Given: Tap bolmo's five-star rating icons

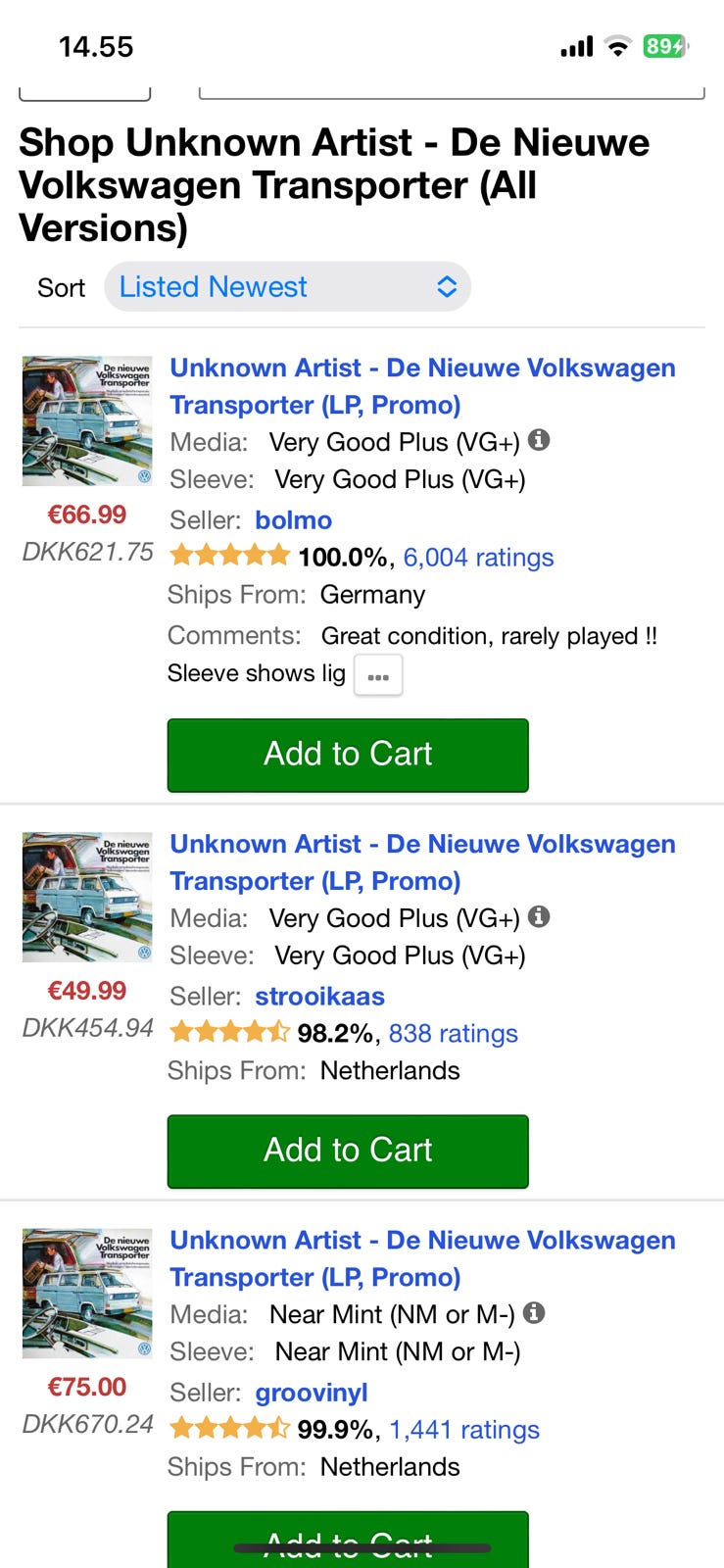Looking at the screenshot, I should 229,557.
